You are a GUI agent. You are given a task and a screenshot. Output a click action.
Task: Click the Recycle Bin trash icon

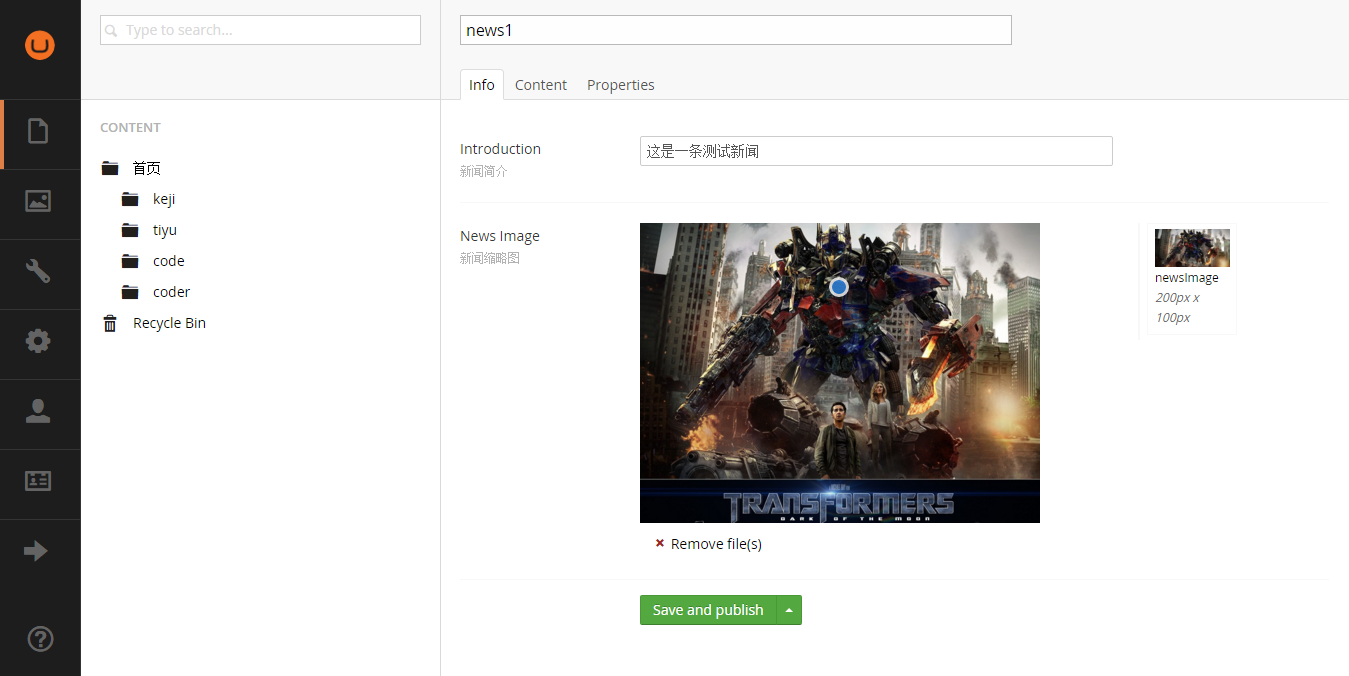pos(110,323)
